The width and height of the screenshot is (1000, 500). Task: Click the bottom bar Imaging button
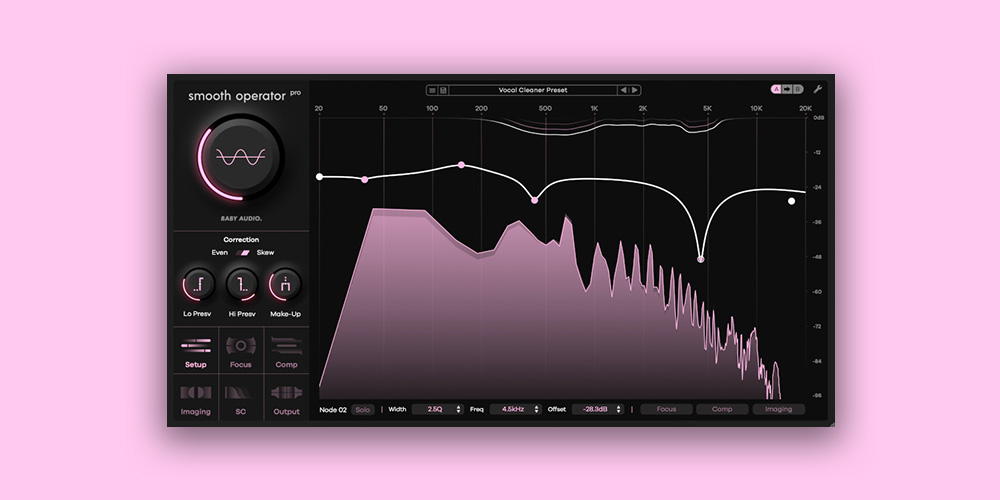tap(778, 409)
